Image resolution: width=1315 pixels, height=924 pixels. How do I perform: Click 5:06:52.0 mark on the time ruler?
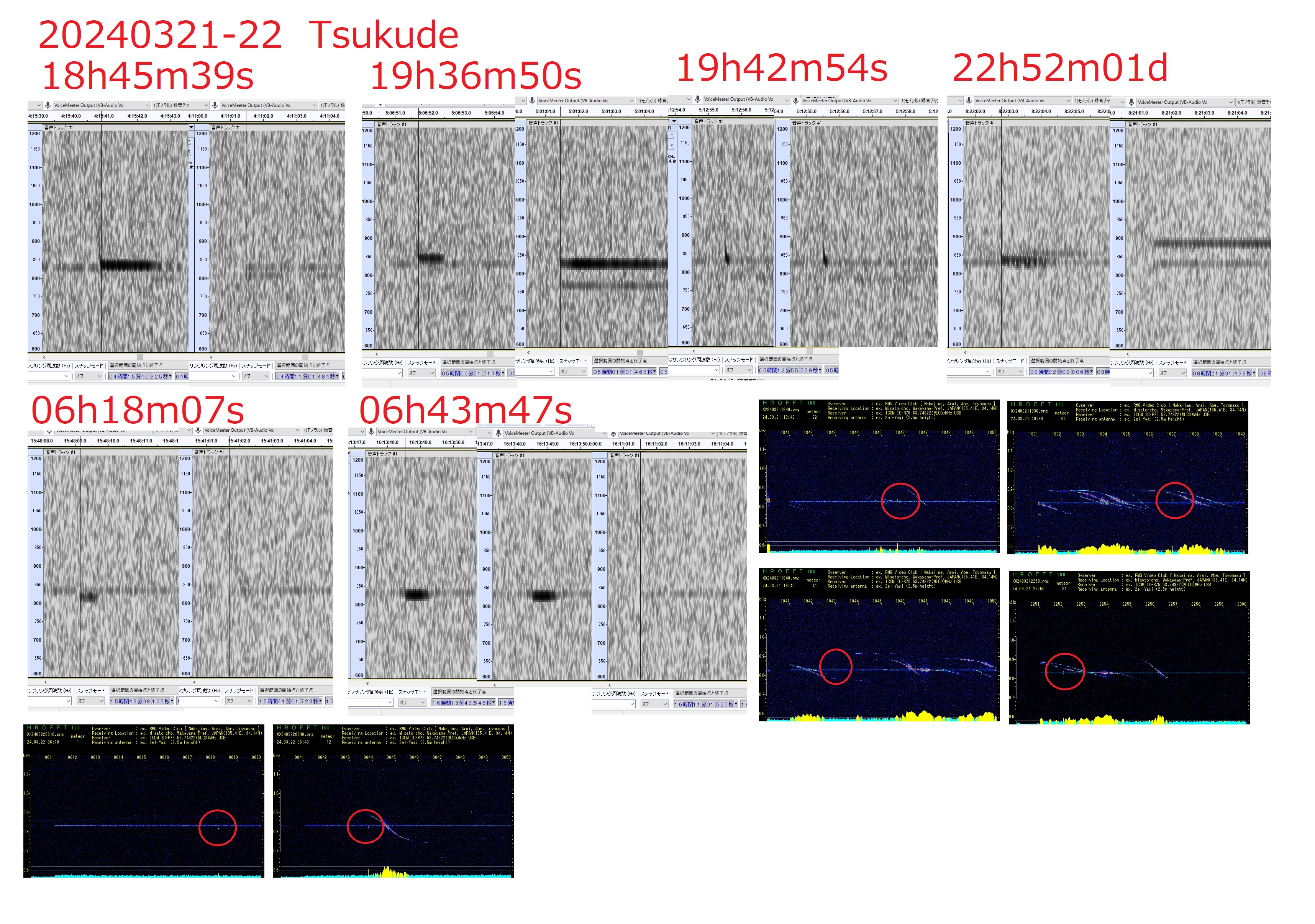tap(428, 113)
